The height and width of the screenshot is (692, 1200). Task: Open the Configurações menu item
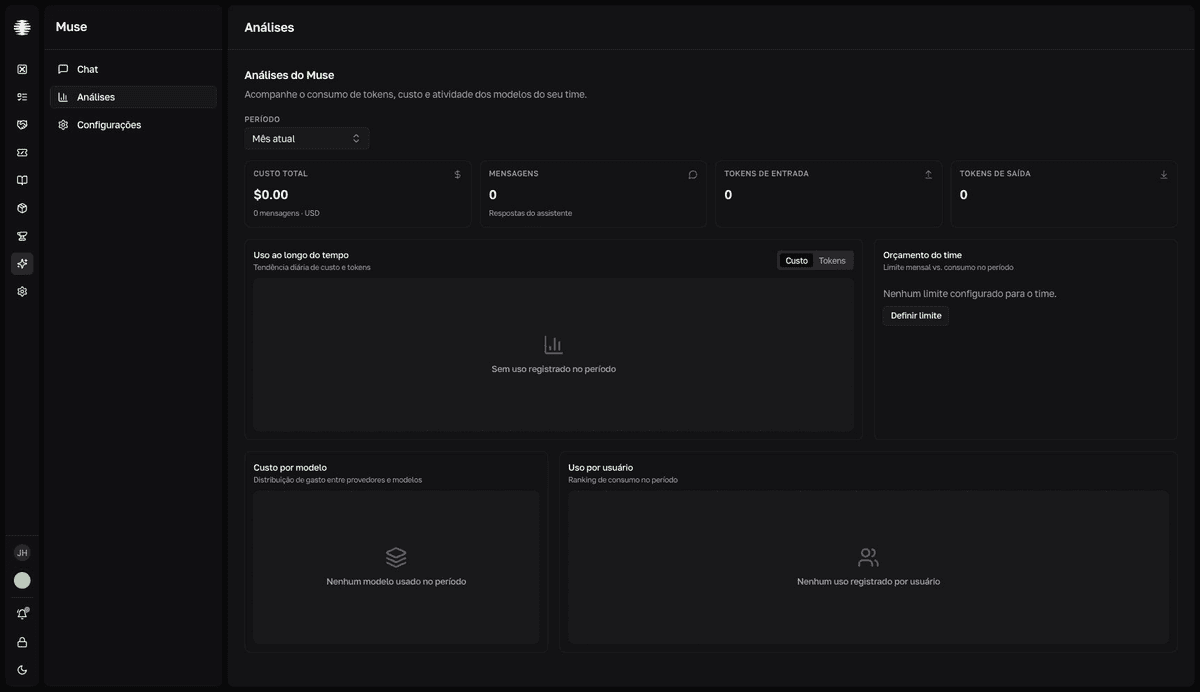point(133,125)
